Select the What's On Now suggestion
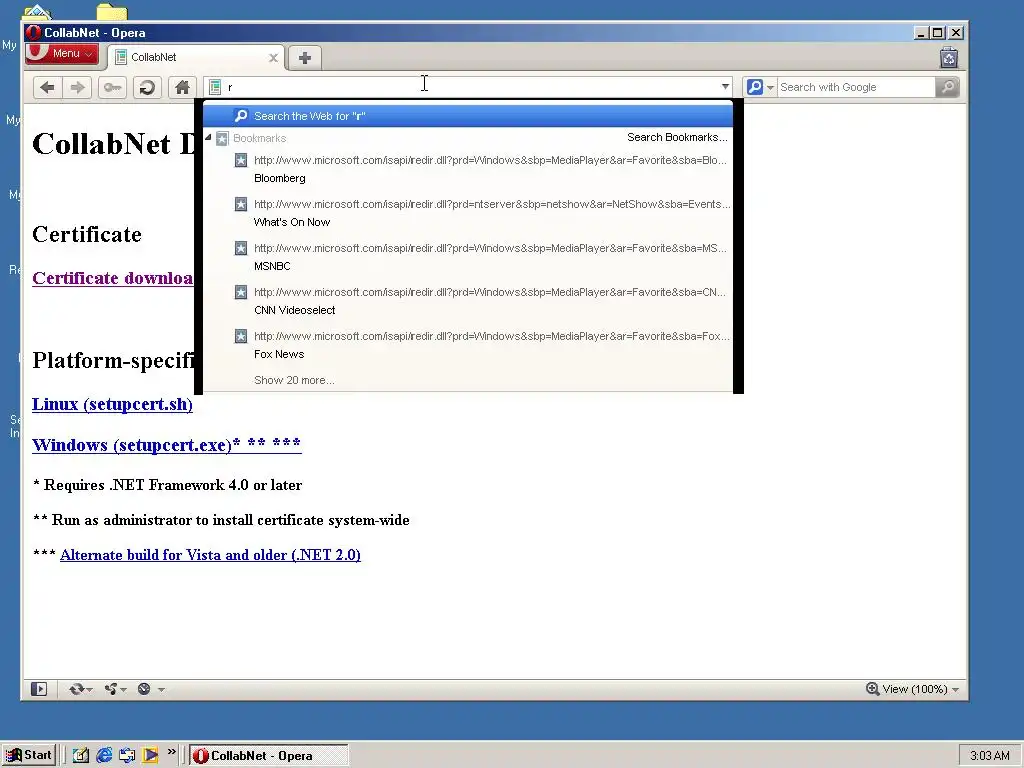This screenshot has width=1024, height=768. click(468, 213)
